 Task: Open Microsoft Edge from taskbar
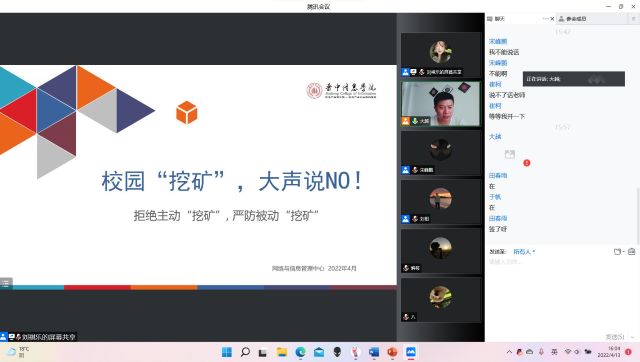[x=300, y=352]
